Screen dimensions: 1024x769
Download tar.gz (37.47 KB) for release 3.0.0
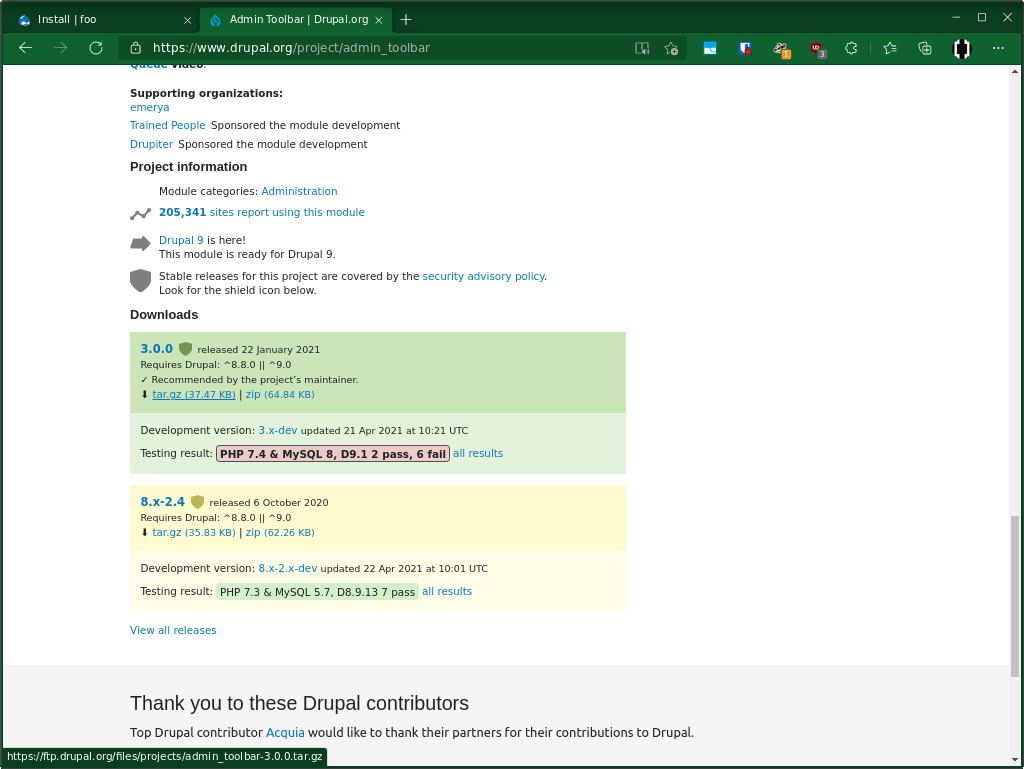(193, 394)
